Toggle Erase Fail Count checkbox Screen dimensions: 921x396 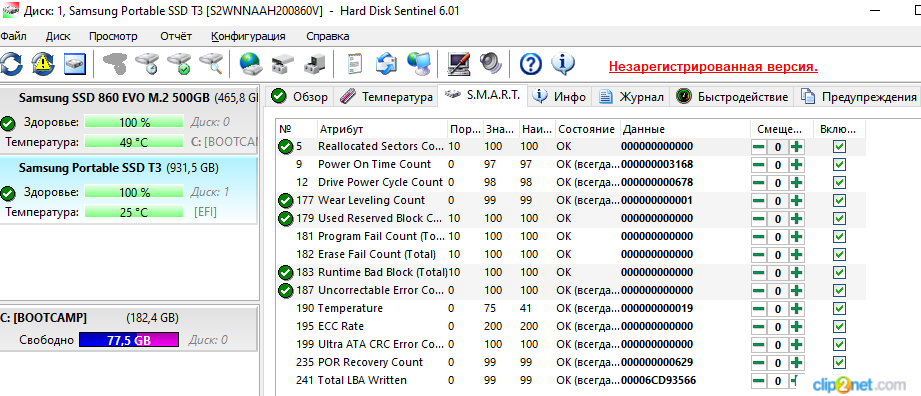pos(839,254)
